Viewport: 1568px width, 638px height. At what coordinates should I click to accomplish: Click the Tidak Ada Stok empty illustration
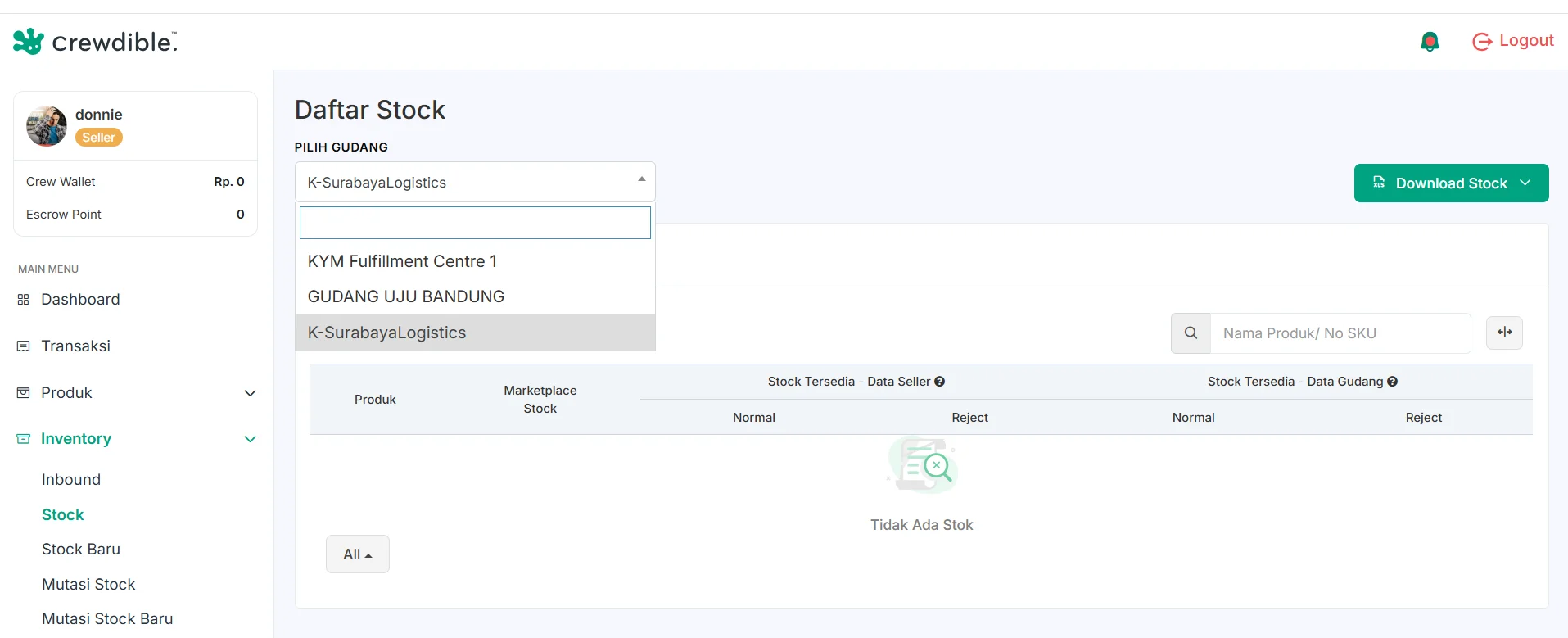tap(922, 465)
